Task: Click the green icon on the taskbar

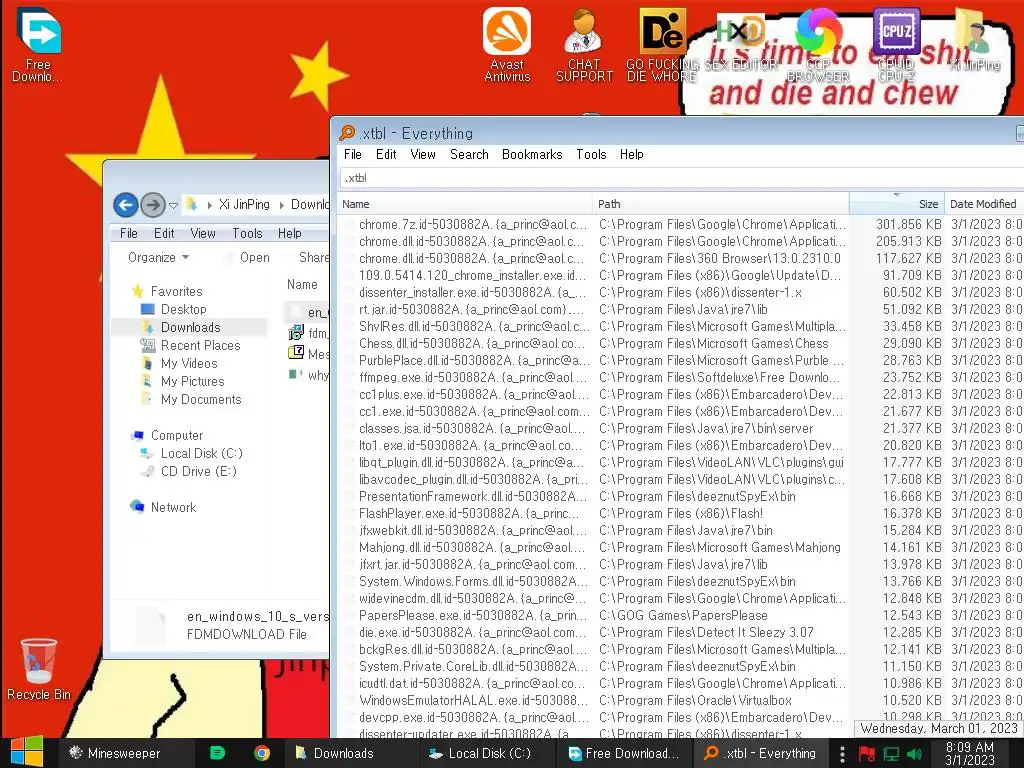Action: coord(217,753)
